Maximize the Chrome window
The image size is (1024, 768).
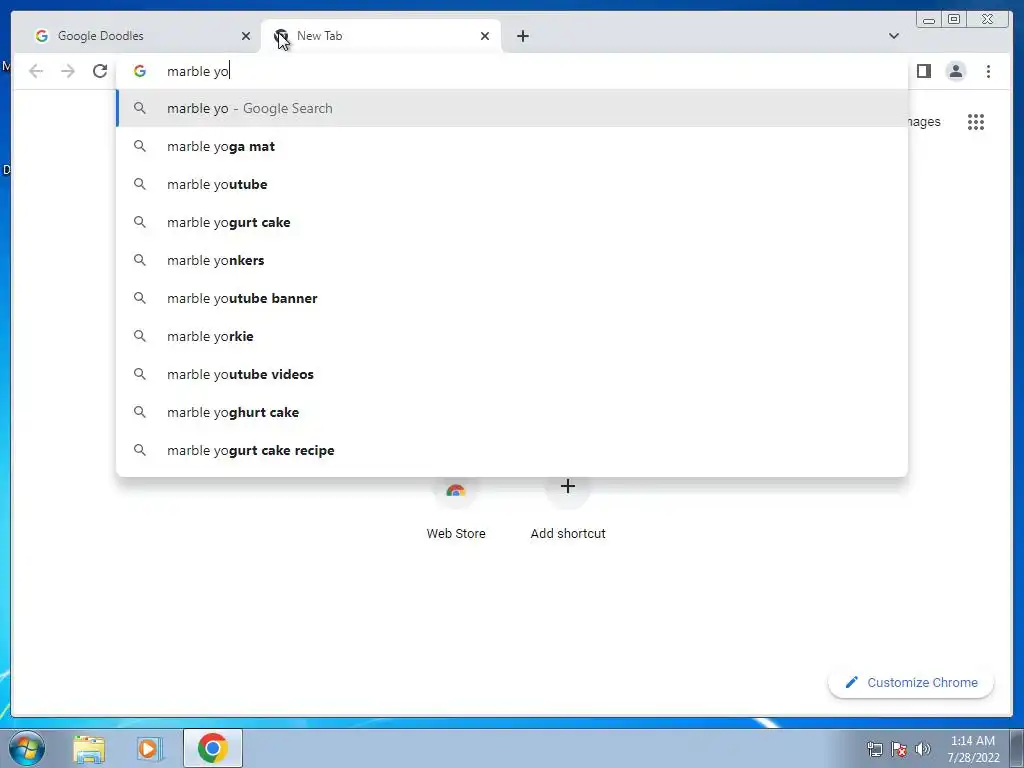954,19
